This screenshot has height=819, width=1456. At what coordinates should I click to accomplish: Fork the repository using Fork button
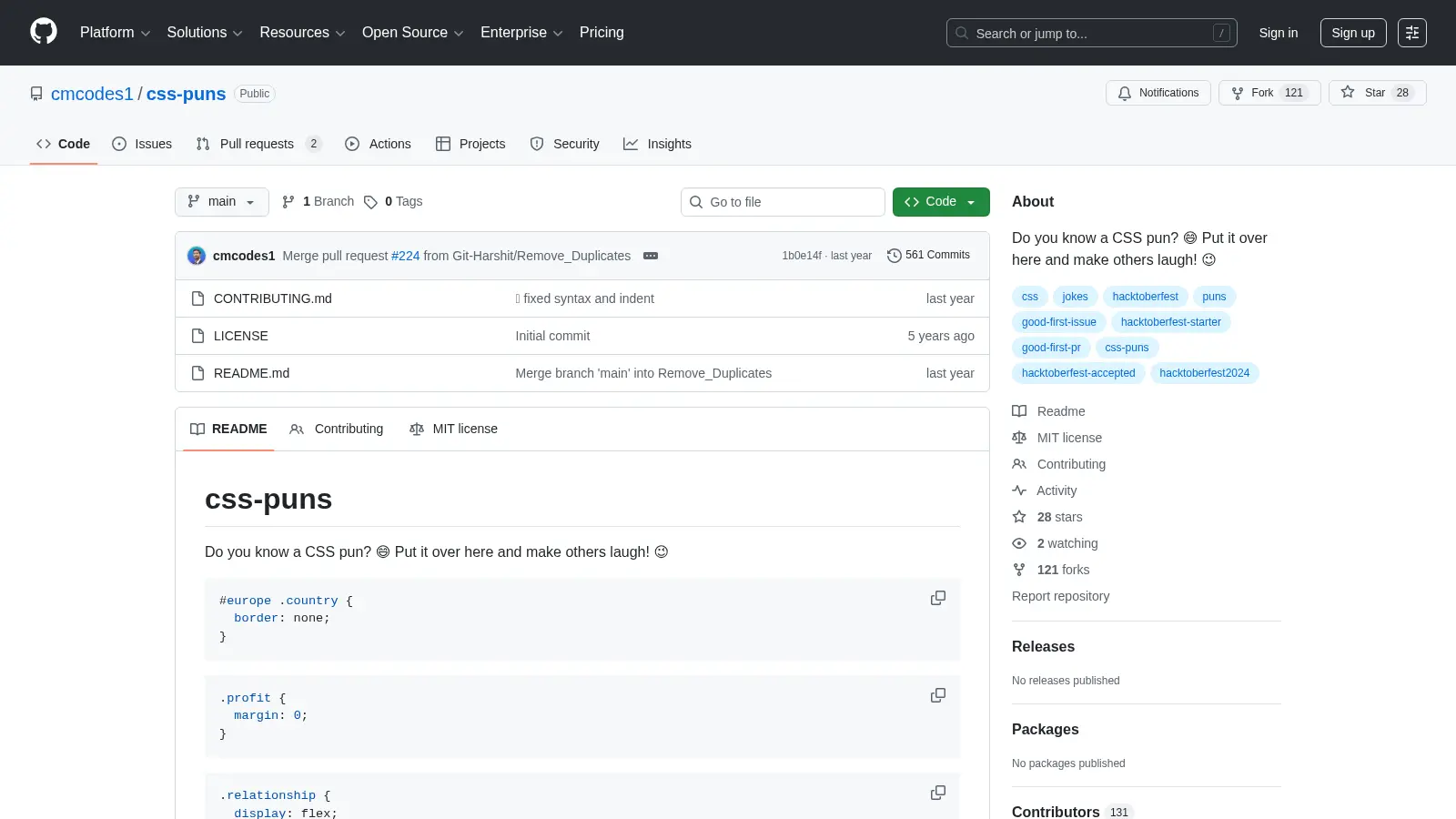click(x=1269, y=93)
